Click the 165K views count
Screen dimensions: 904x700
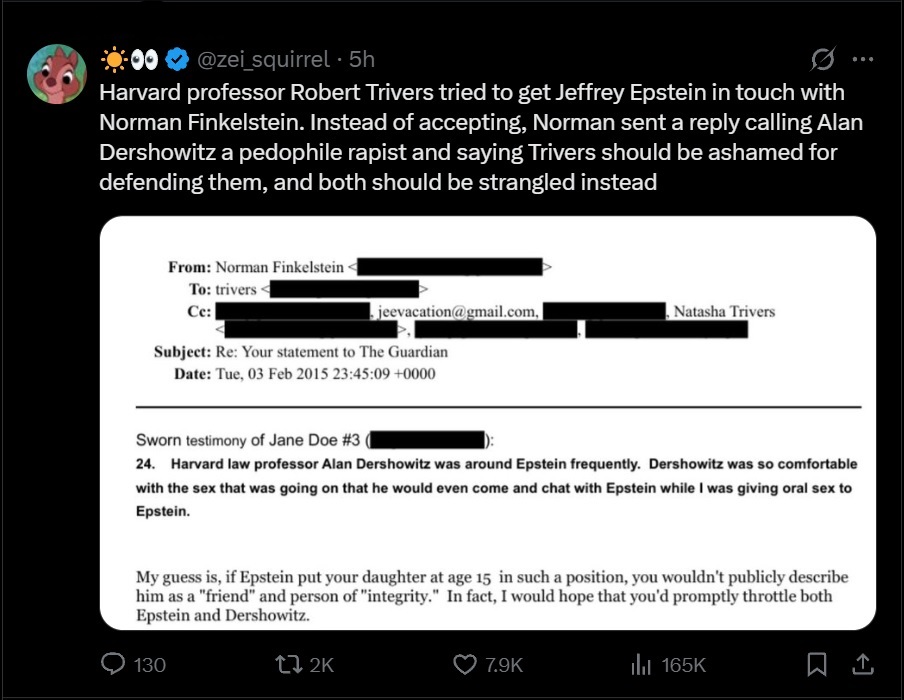pos(685,665)
